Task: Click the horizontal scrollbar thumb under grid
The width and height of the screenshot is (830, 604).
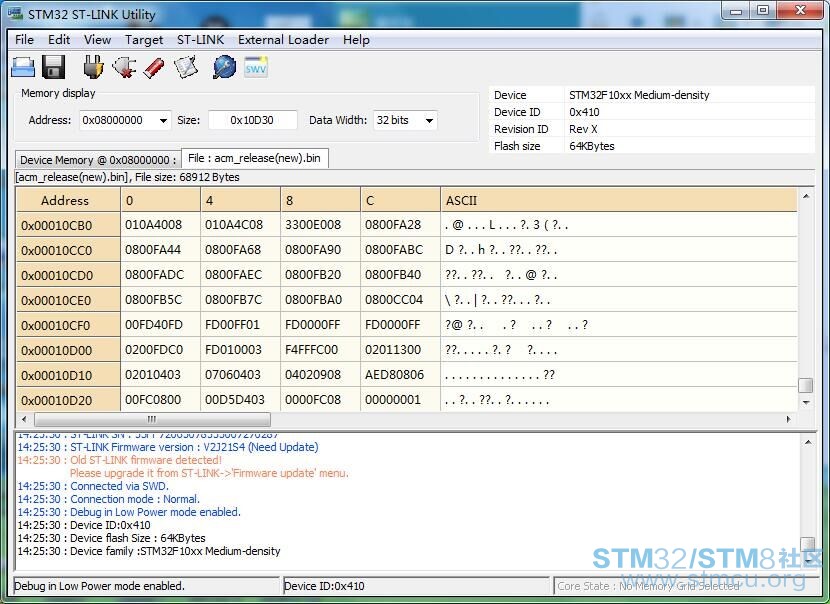Action: click(152, 419)
